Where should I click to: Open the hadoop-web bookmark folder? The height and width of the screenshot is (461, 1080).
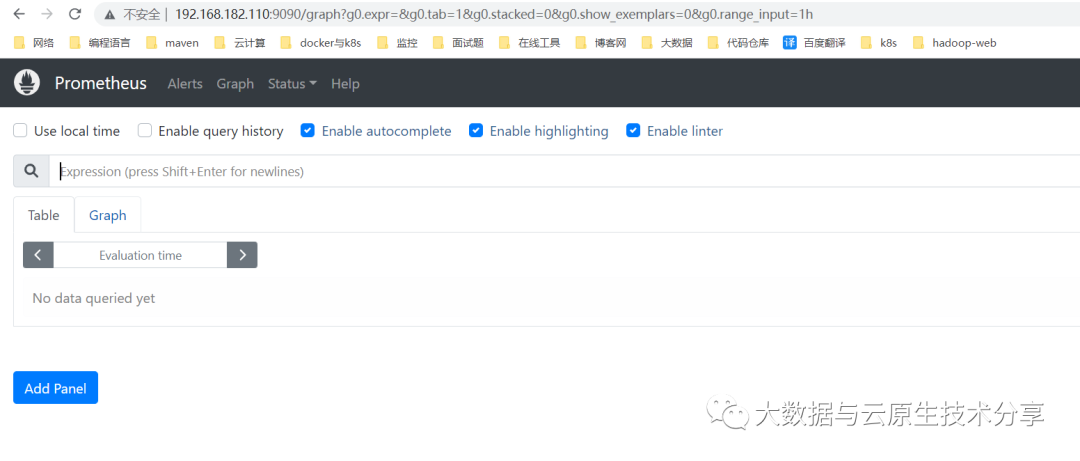tap(954, 43)
